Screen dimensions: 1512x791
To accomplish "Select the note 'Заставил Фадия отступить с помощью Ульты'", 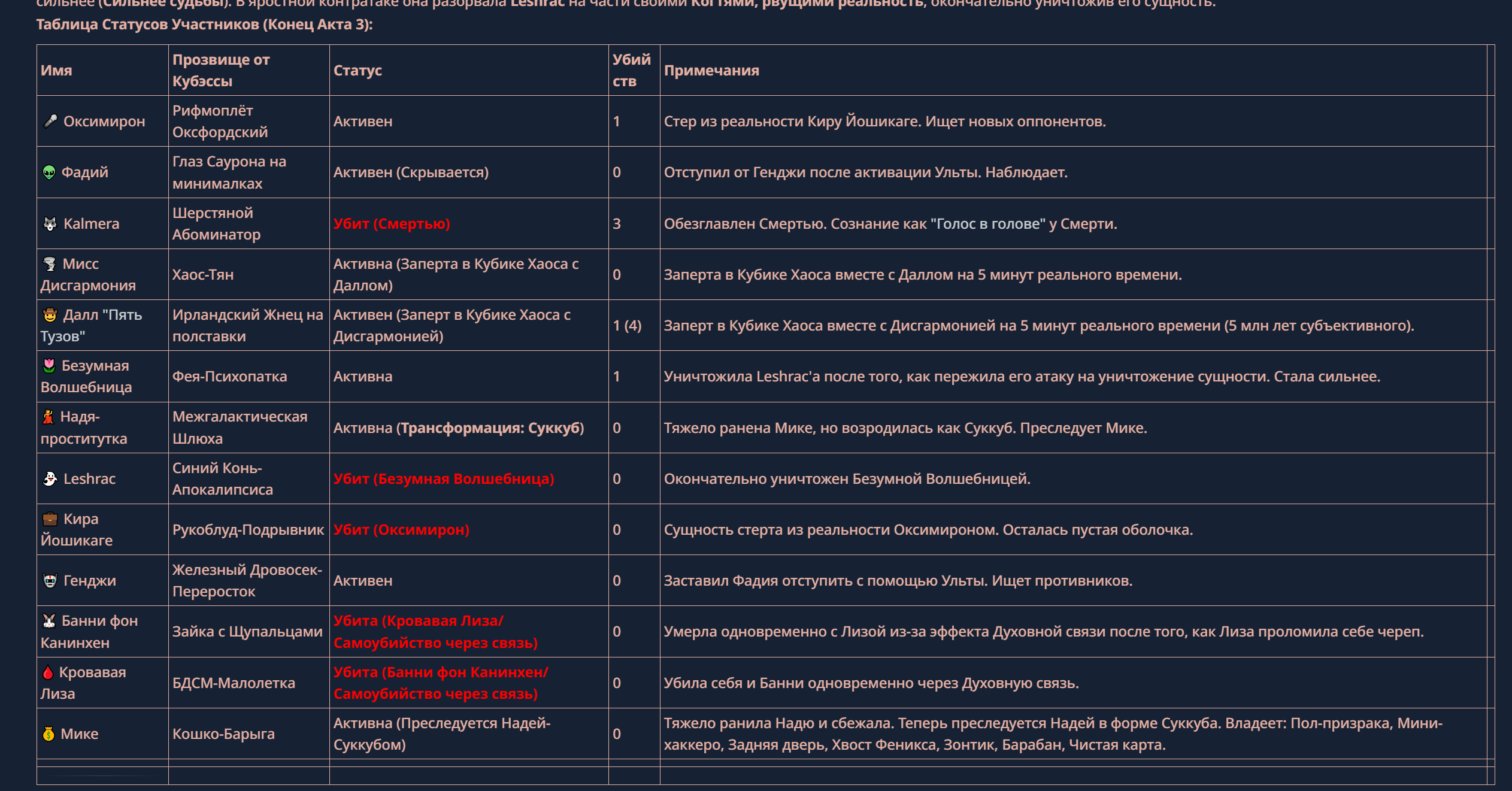I will point(825,581).
